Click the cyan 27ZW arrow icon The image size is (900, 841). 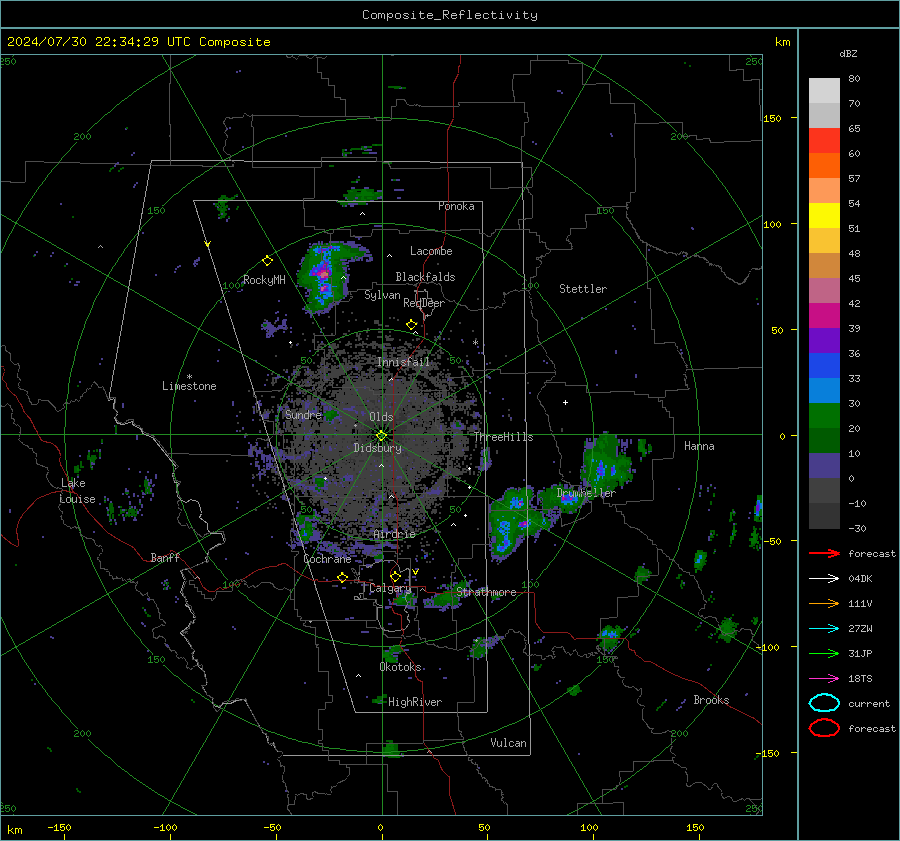click(x=824, y=629)
